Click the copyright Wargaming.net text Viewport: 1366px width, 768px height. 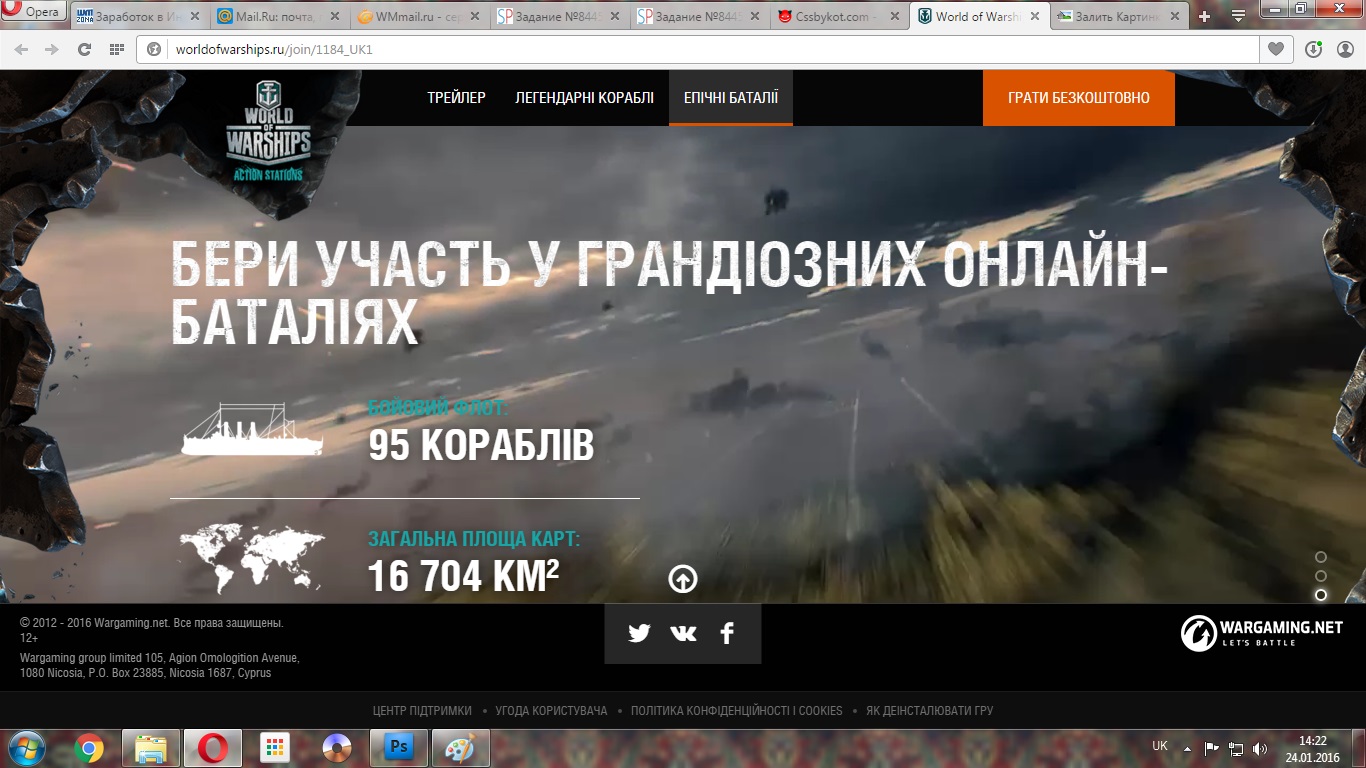152,623
